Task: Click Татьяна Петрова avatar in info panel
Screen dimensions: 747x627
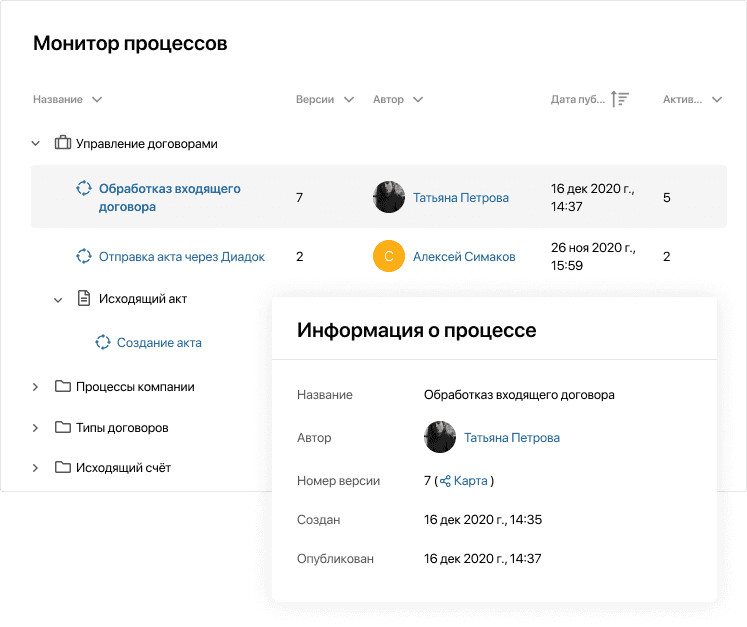Action: point(440,437)
